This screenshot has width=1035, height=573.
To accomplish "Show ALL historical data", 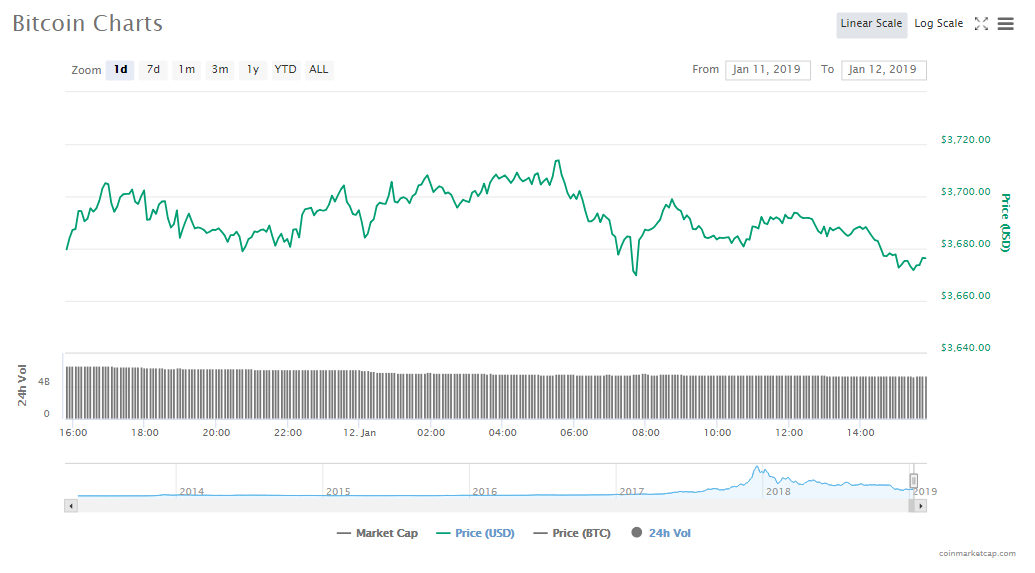I will coord(318,70).
